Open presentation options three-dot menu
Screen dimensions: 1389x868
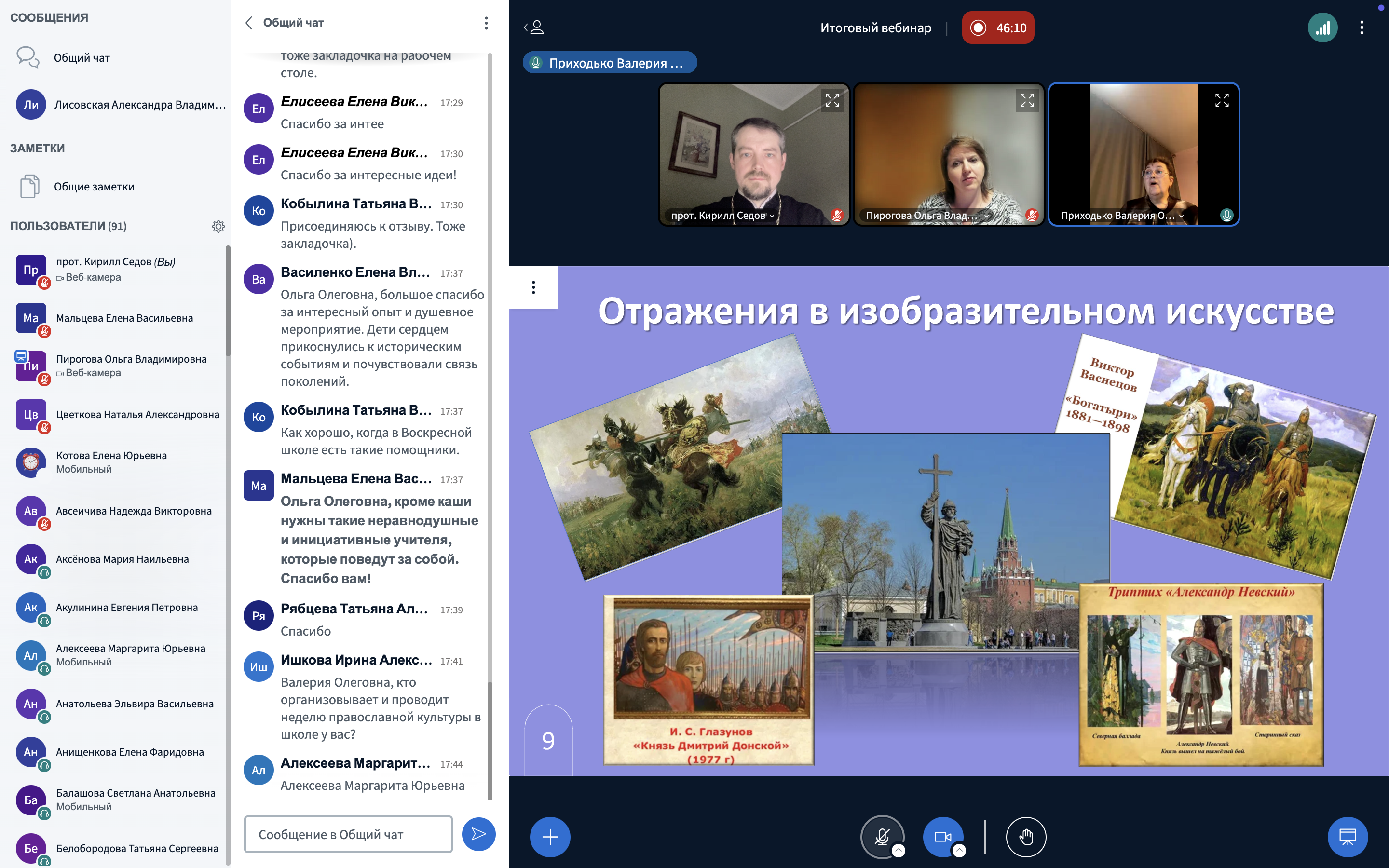point(533,287)
